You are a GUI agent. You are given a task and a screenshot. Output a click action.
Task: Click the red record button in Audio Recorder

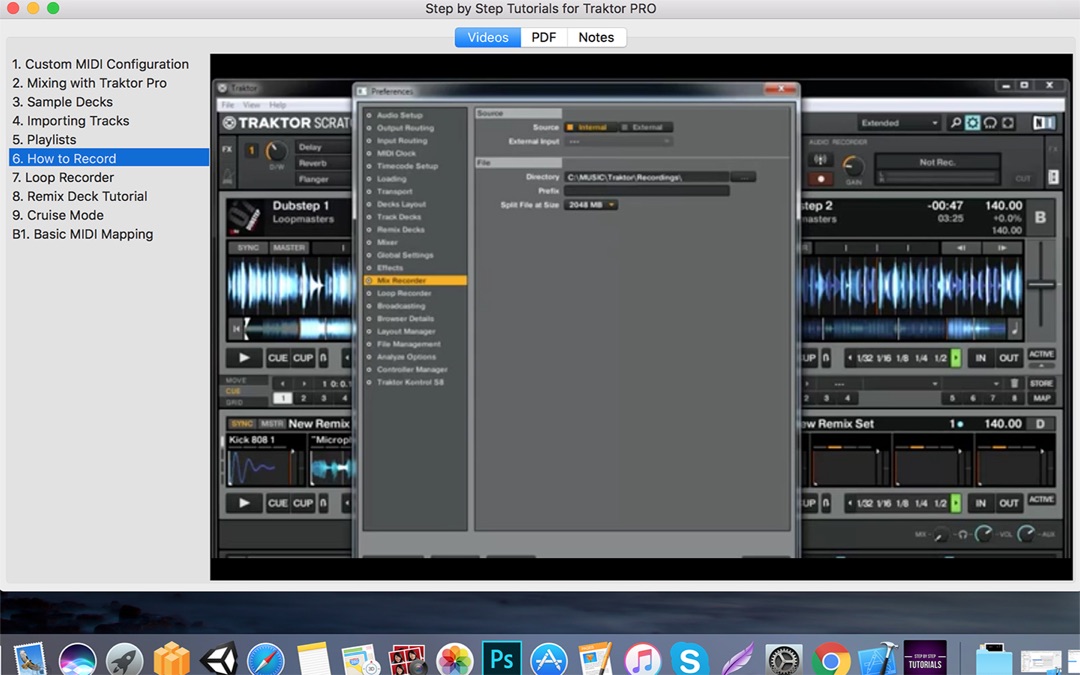[820, 178]
